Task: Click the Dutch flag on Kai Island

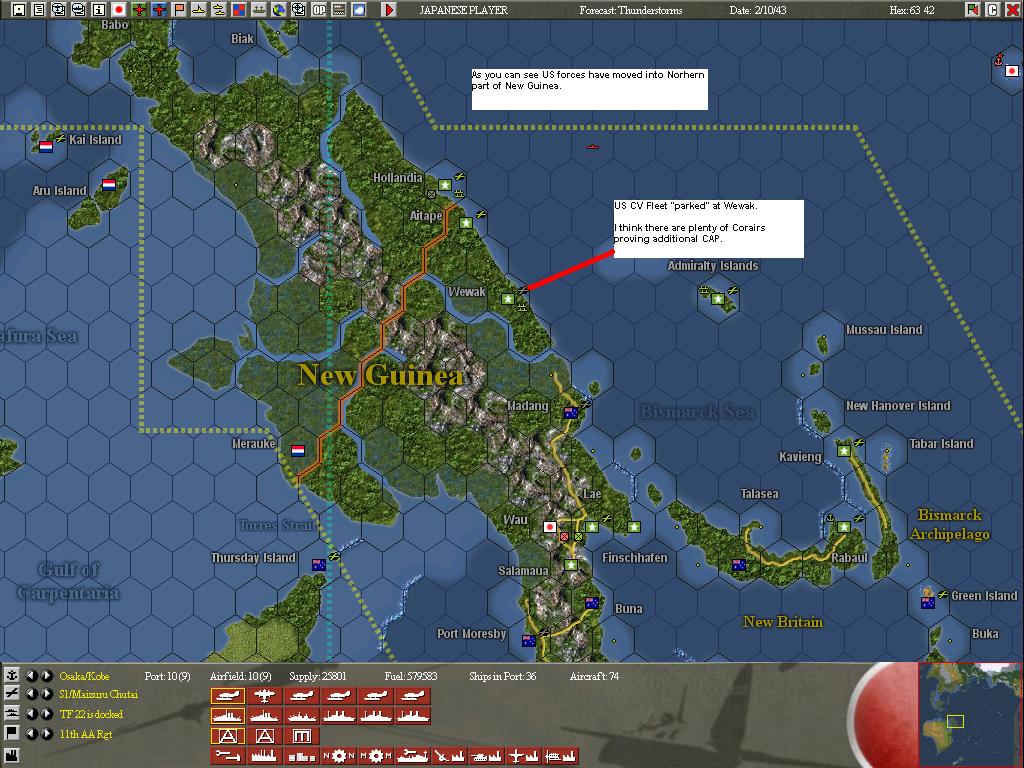Action: [46, 147]
